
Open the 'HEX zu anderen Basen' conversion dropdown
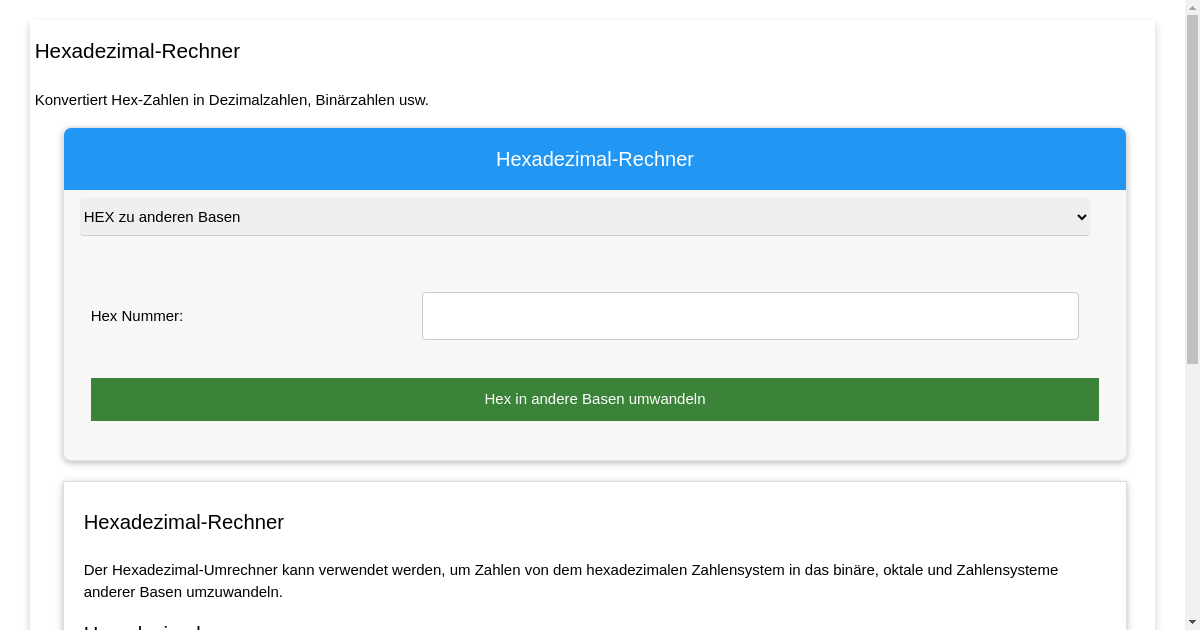(x=584, y=217)
